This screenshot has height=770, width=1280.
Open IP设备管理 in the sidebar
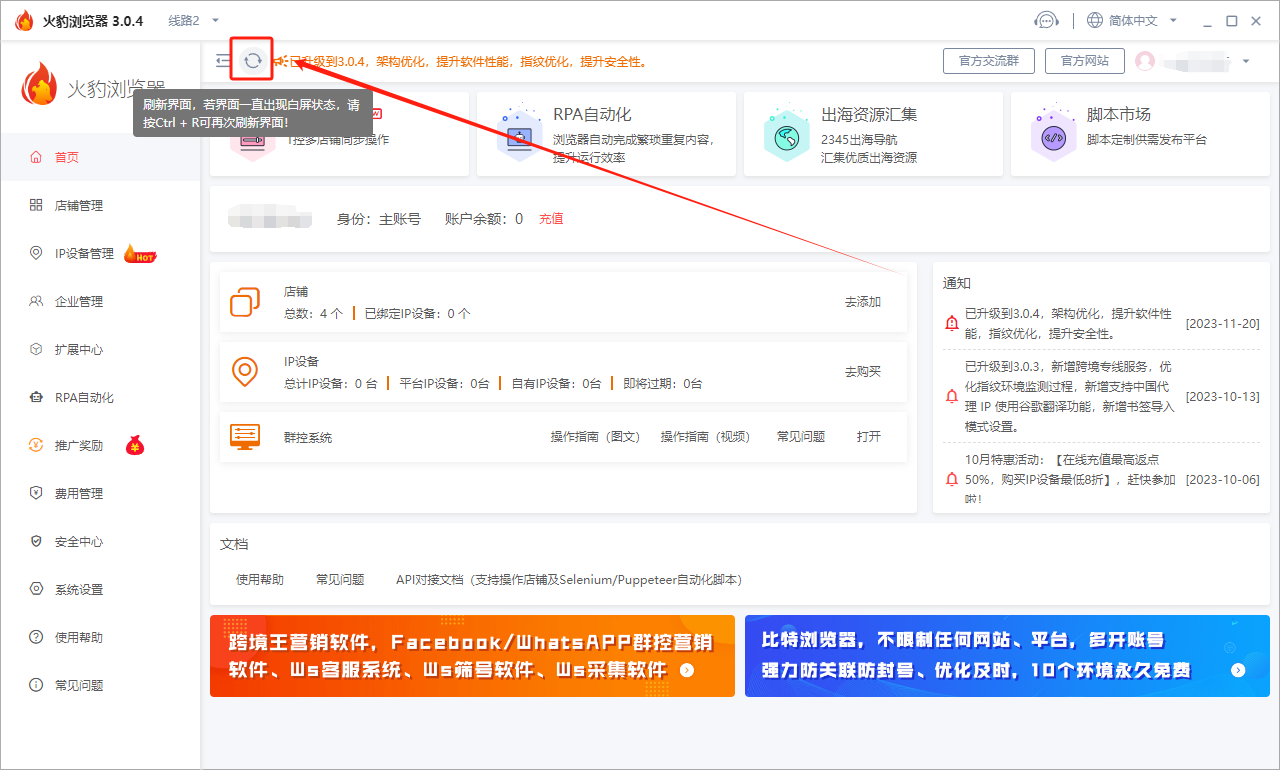point(100,253)
